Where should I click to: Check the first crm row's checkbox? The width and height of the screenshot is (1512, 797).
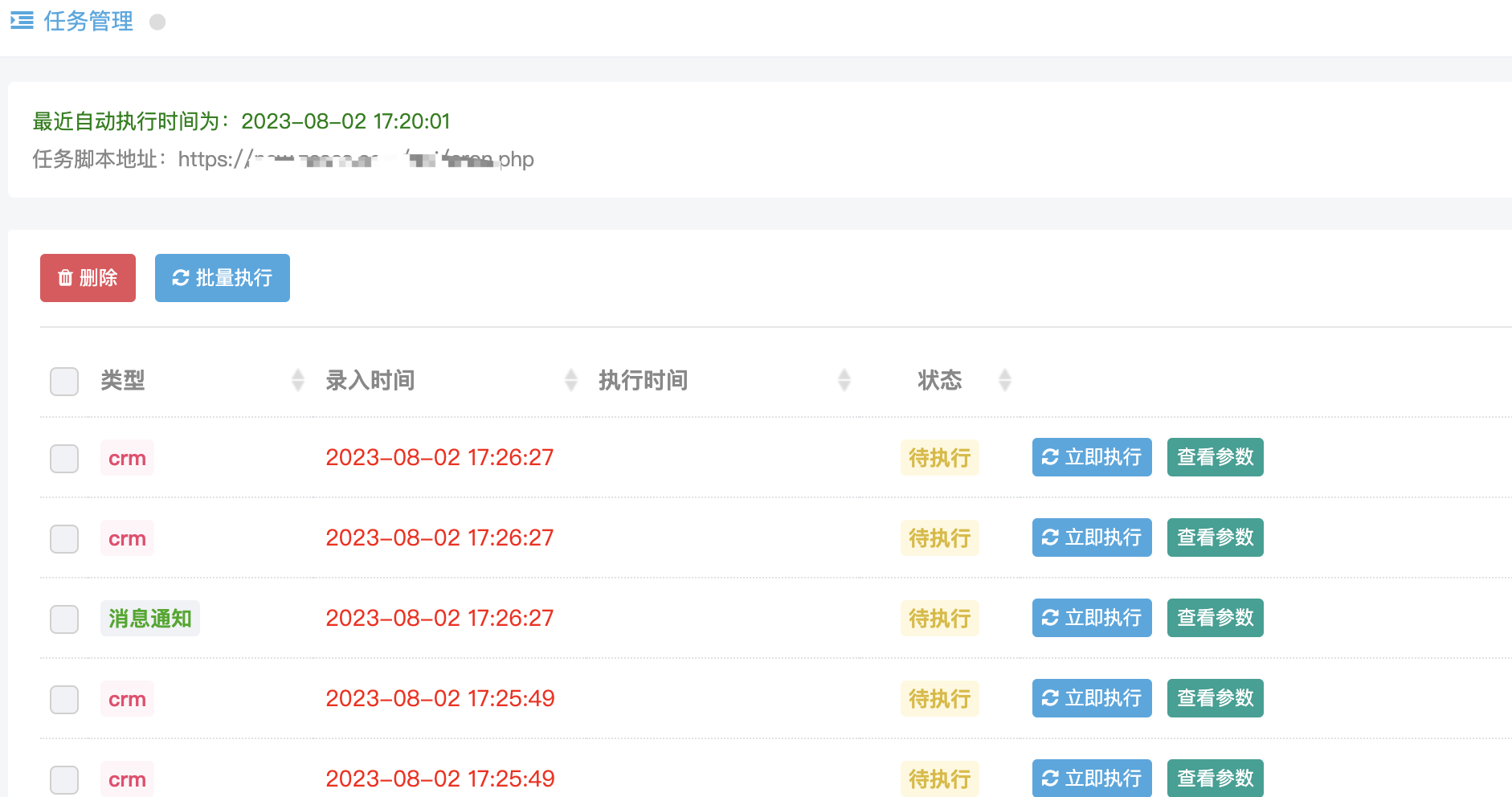pyautogui.click(x=64, y=458)
